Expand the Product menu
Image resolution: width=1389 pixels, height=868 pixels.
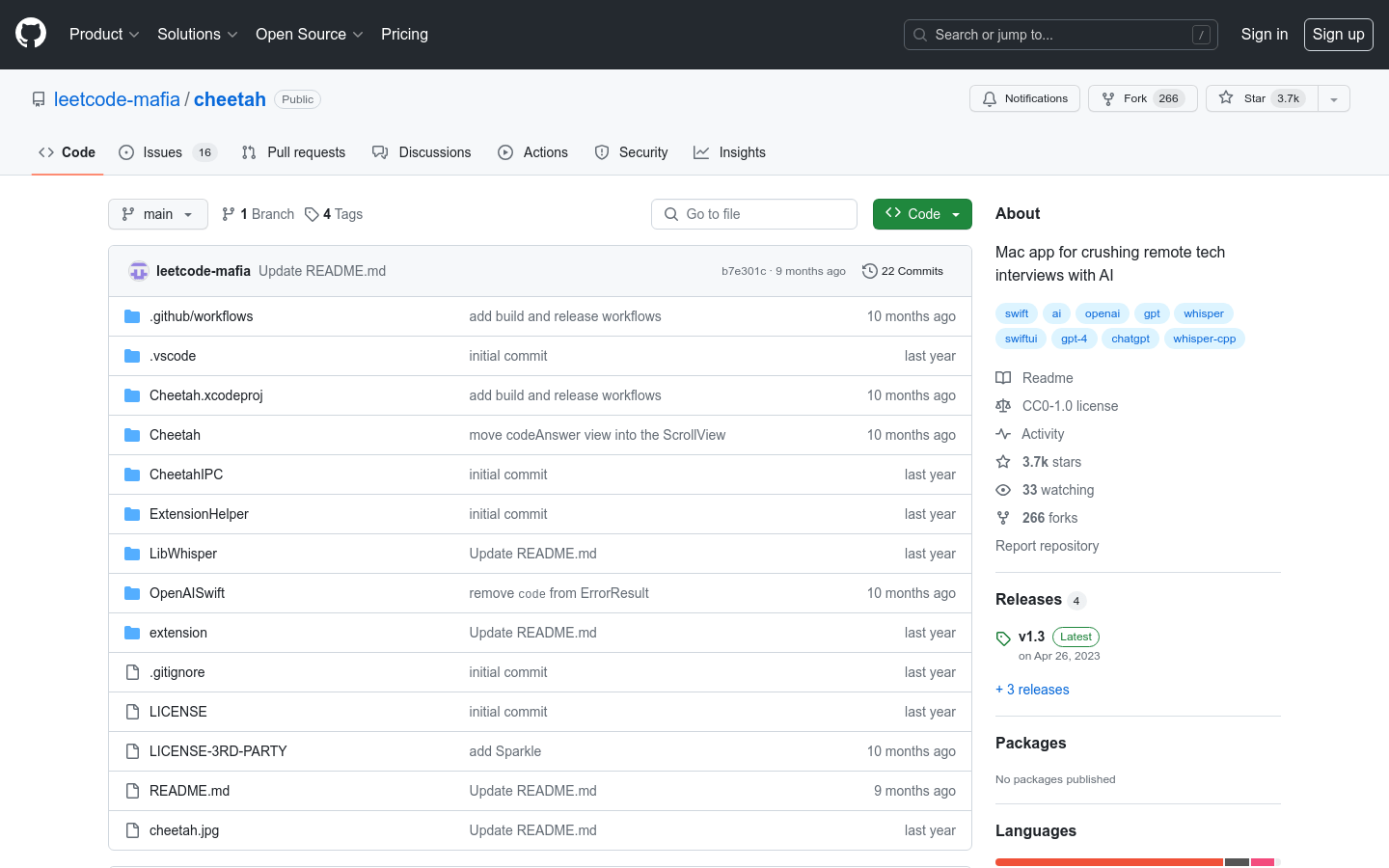pos(104,34)
